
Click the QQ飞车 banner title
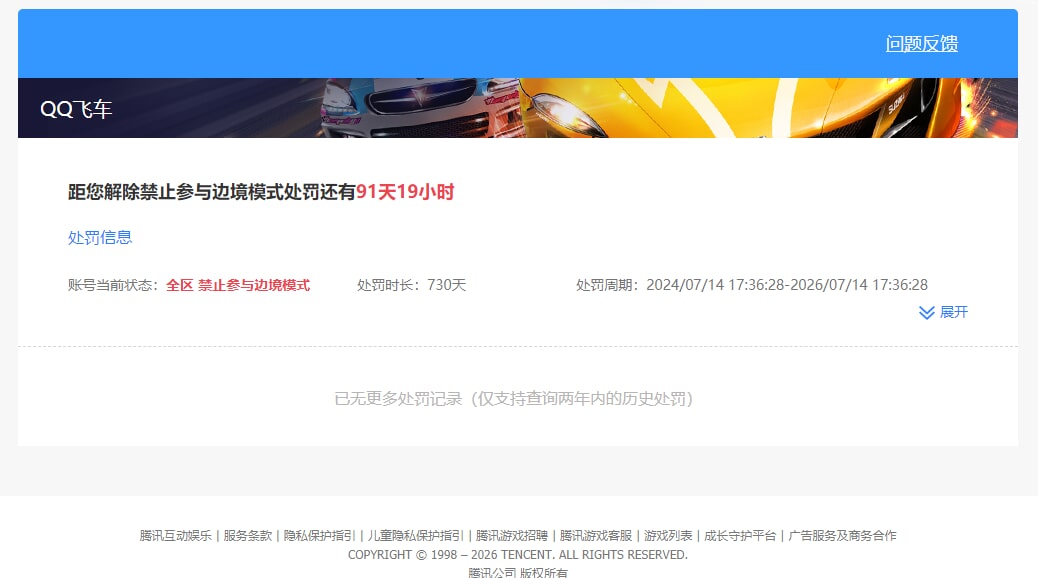(76, 109)
